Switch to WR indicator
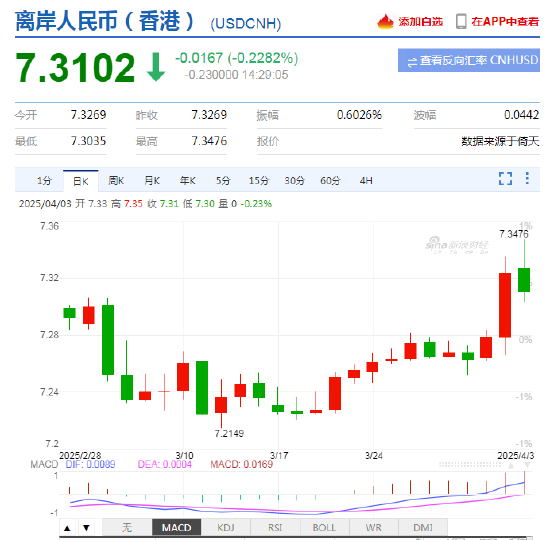Image resolution: width=550 pixels, height=540 pixels. coord(374,528)
